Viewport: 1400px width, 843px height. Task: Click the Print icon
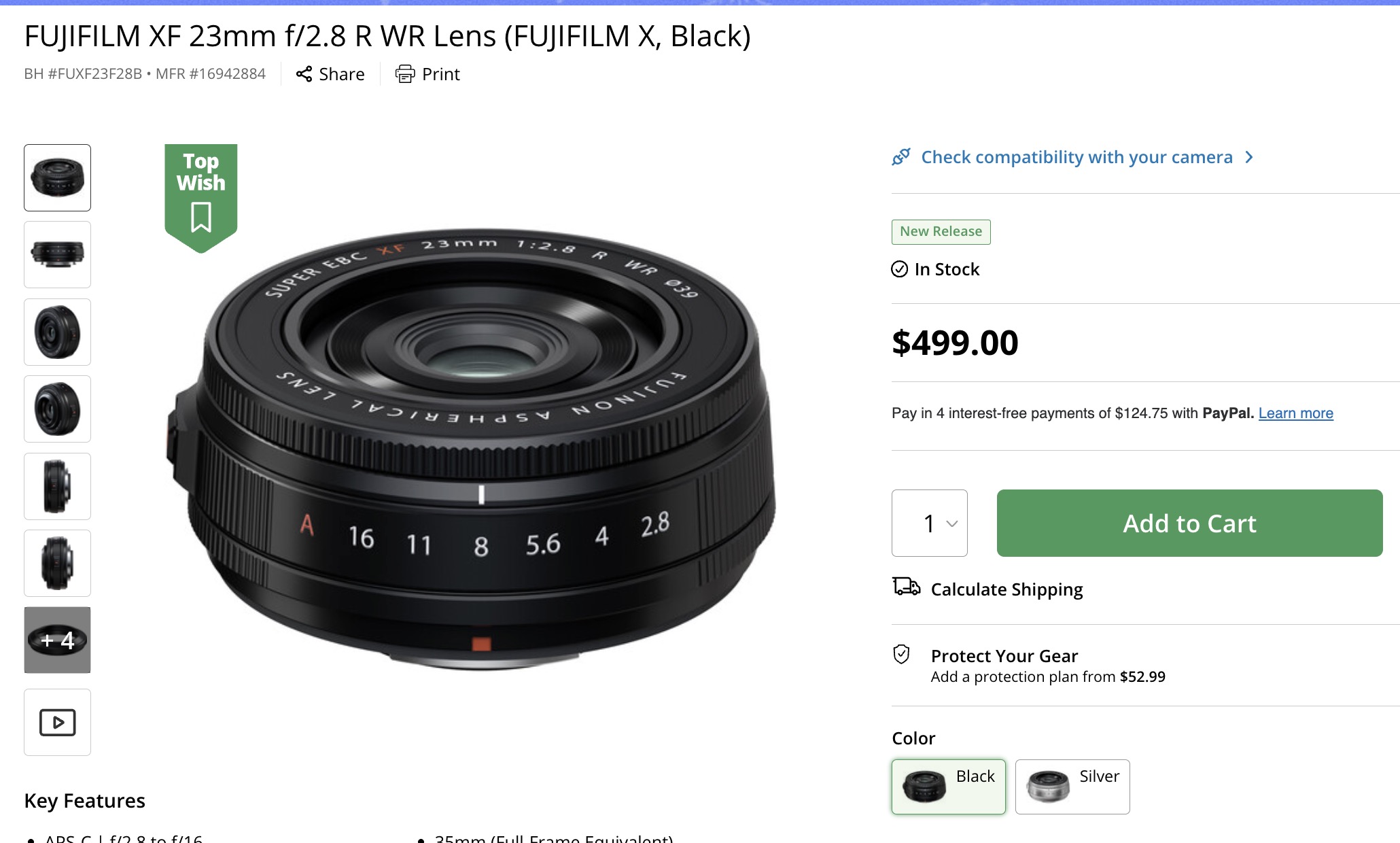click(405, 74)
